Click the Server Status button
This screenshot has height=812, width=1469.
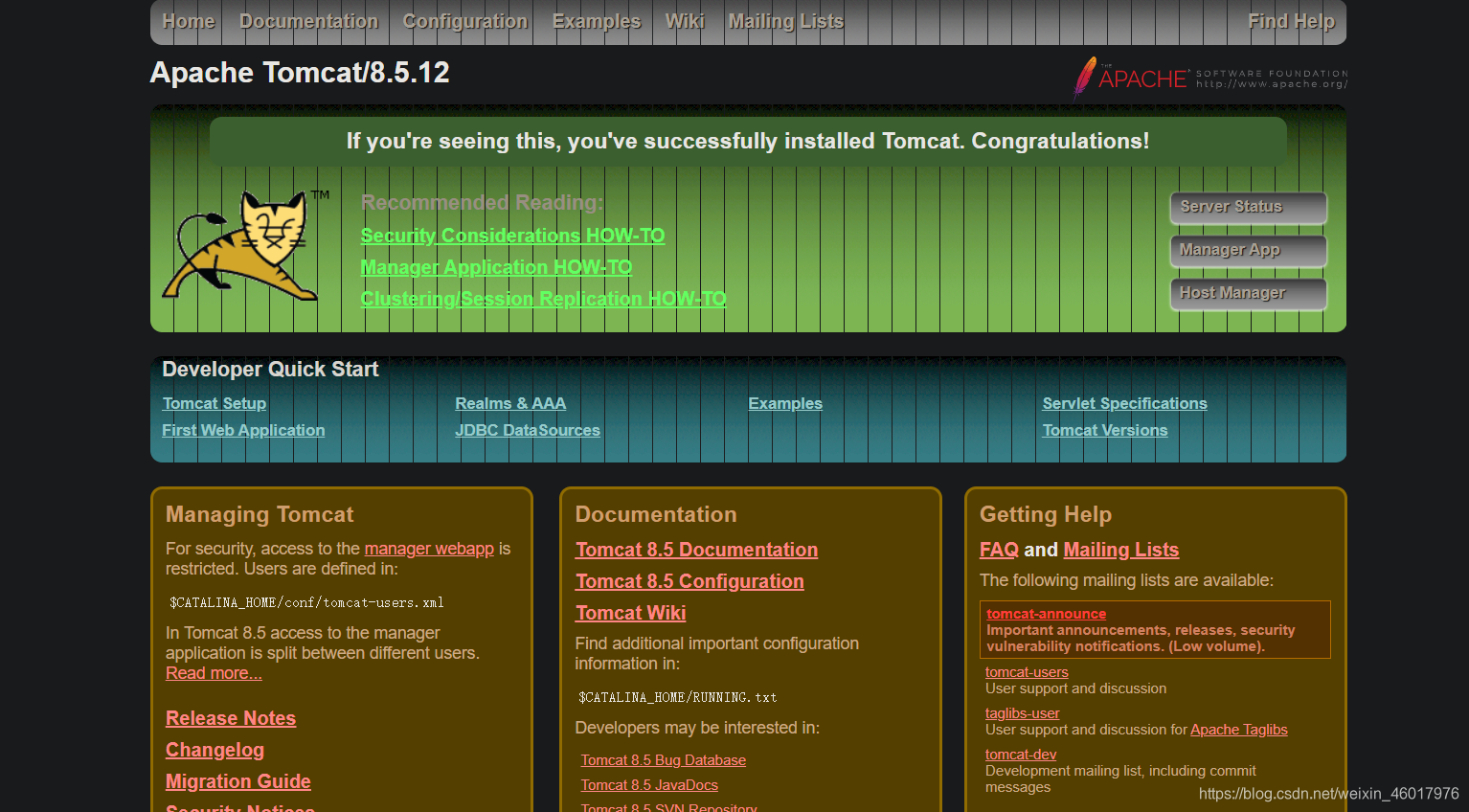pyautogui.click(x=1248, y=207)
